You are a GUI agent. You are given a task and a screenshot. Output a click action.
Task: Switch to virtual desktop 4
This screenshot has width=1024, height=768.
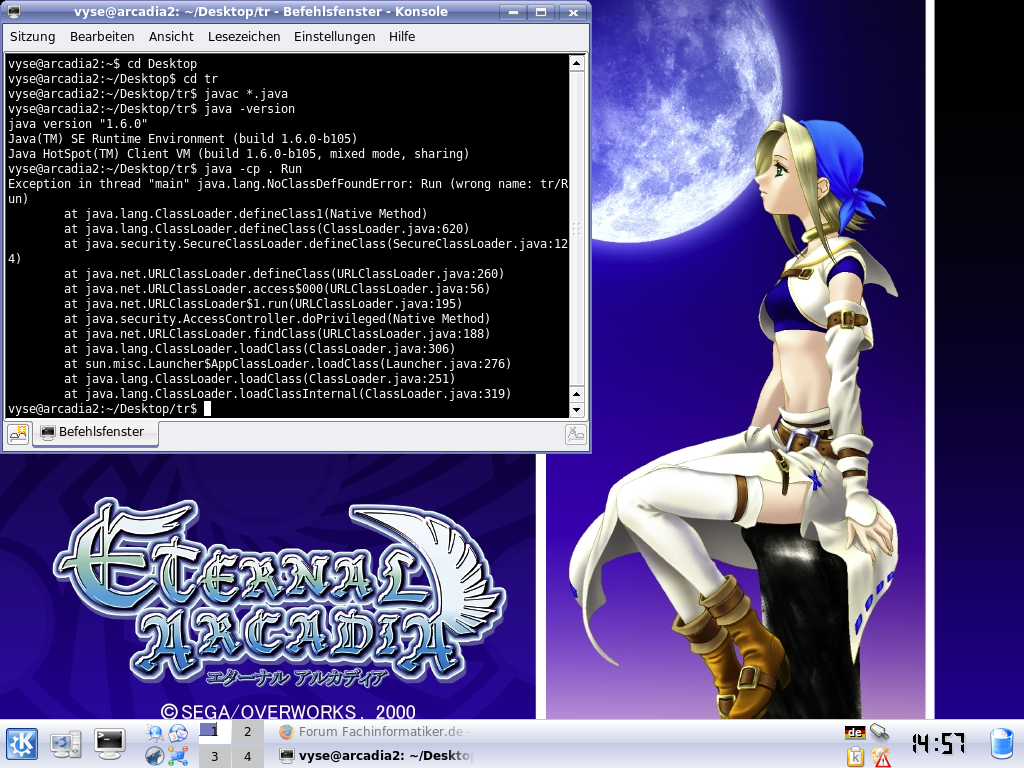248,756
